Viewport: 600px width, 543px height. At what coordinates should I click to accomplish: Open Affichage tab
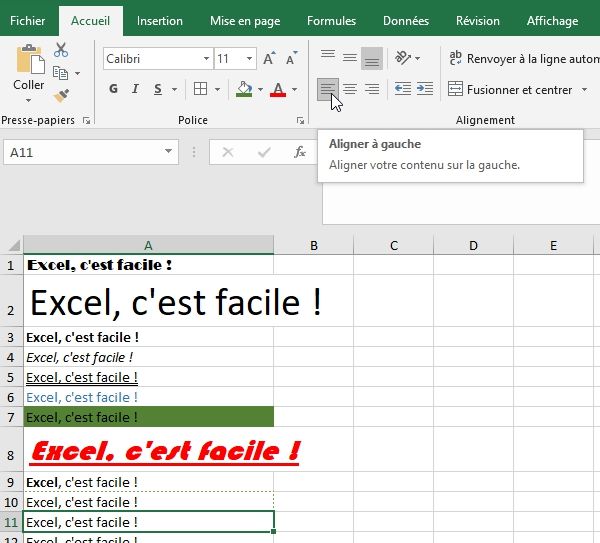553,21
